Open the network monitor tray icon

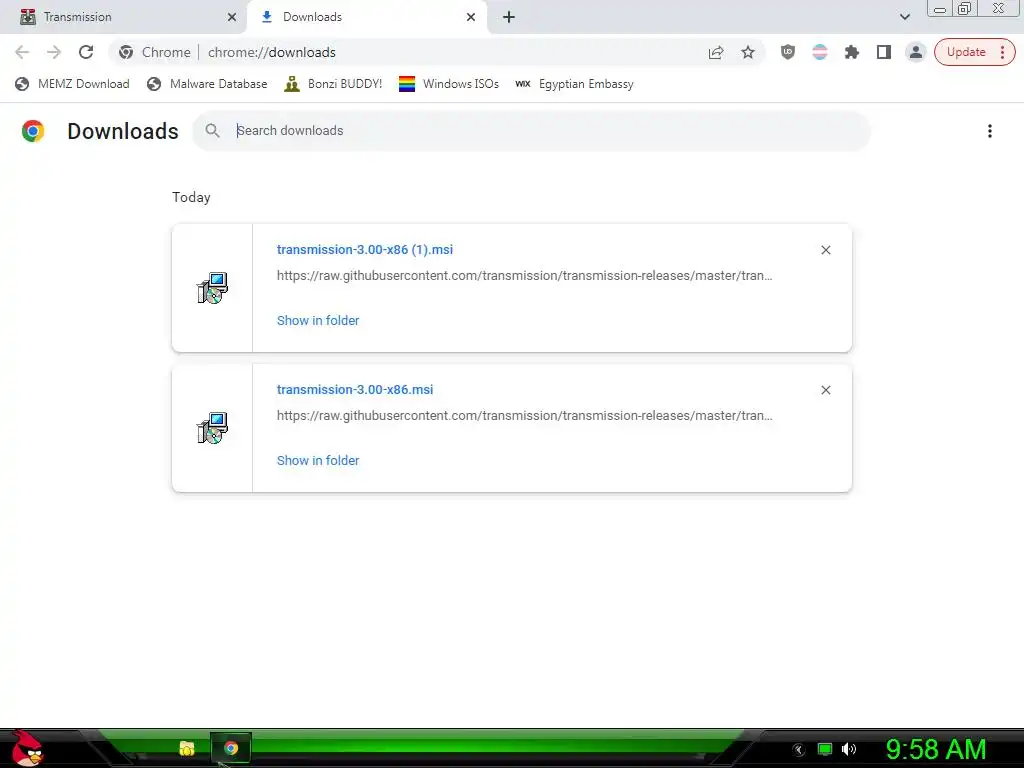coord(825,749)
